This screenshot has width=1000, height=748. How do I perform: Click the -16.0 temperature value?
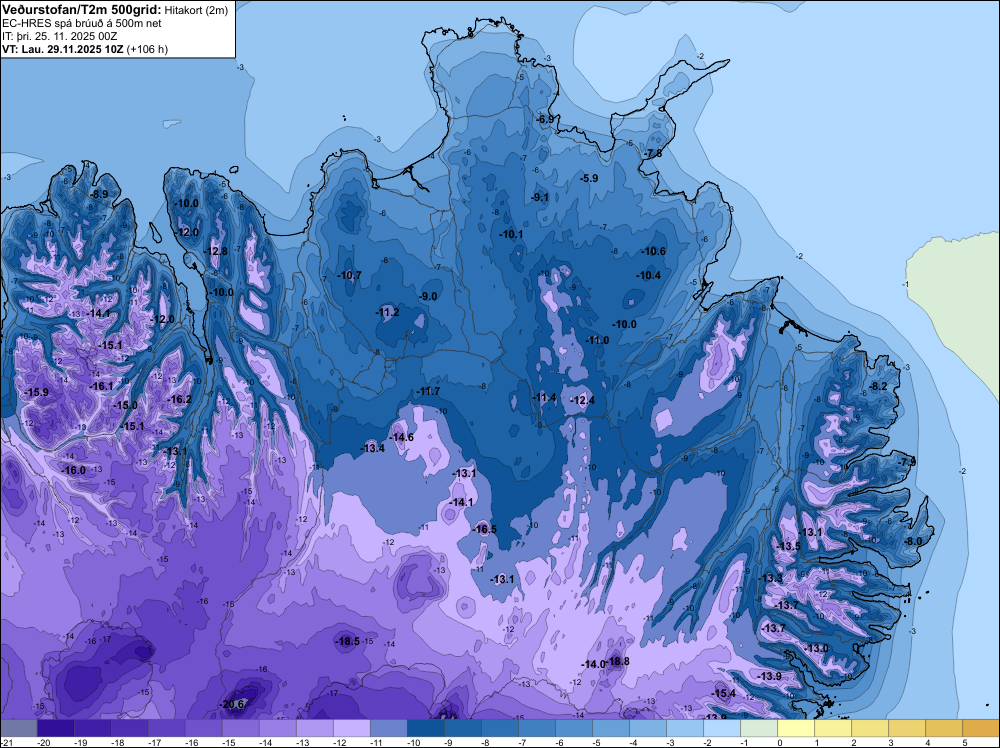[x=73, y=470]
